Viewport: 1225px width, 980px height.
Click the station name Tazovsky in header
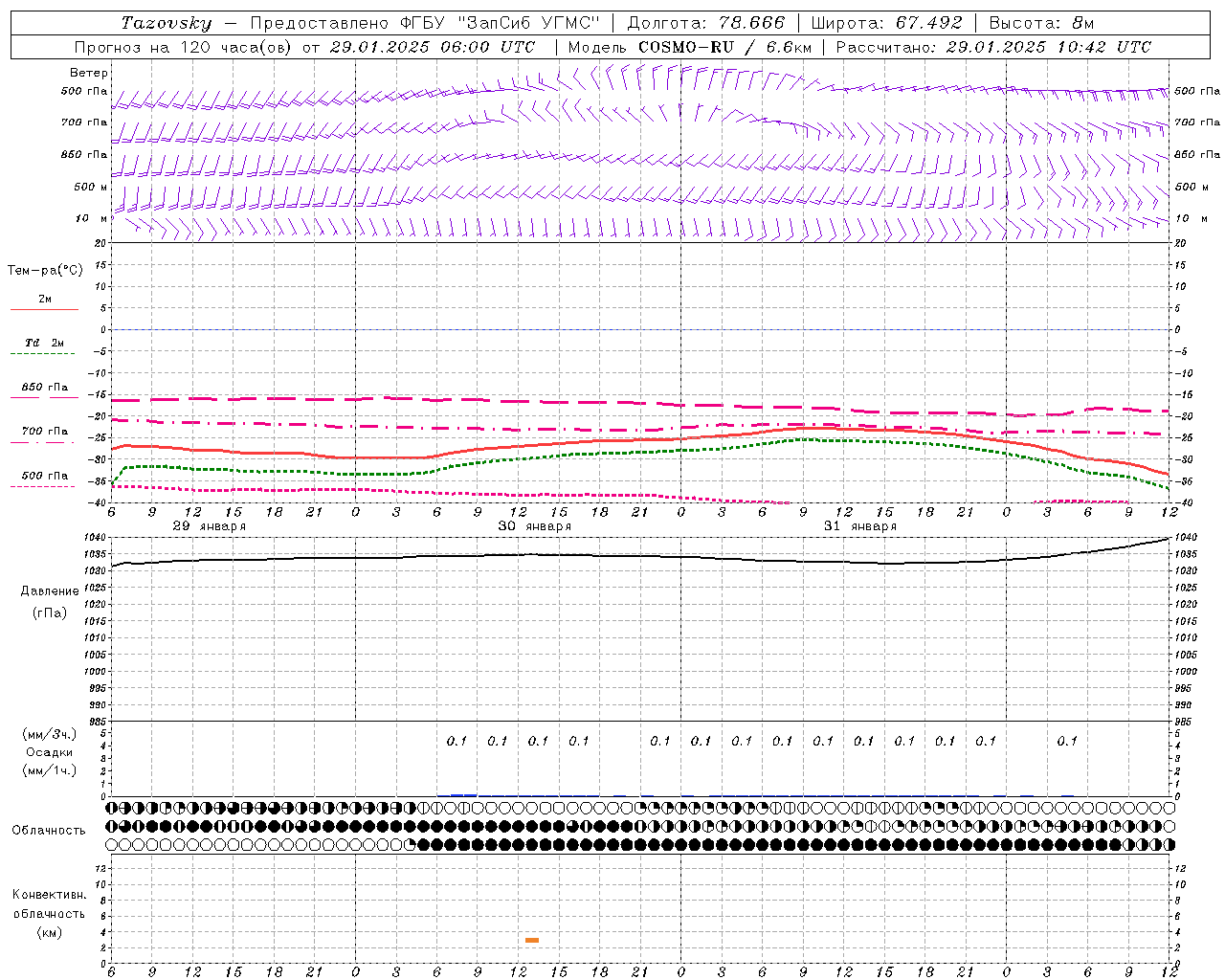point(166,23)
